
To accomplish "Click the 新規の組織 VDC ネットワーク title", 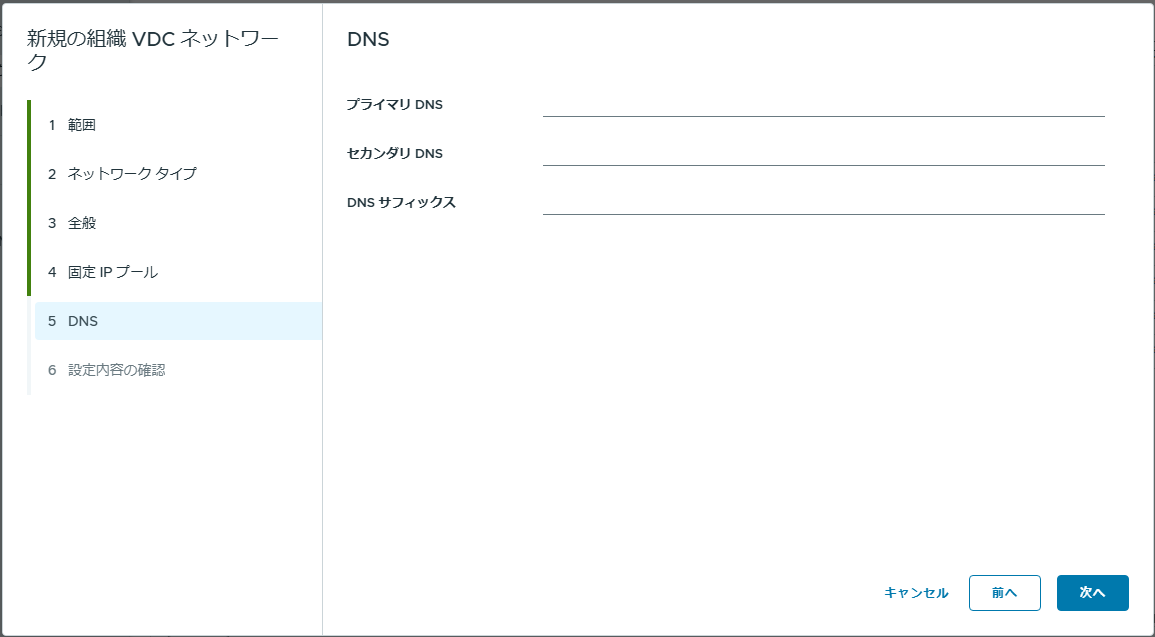I will [x=153, y=51].
